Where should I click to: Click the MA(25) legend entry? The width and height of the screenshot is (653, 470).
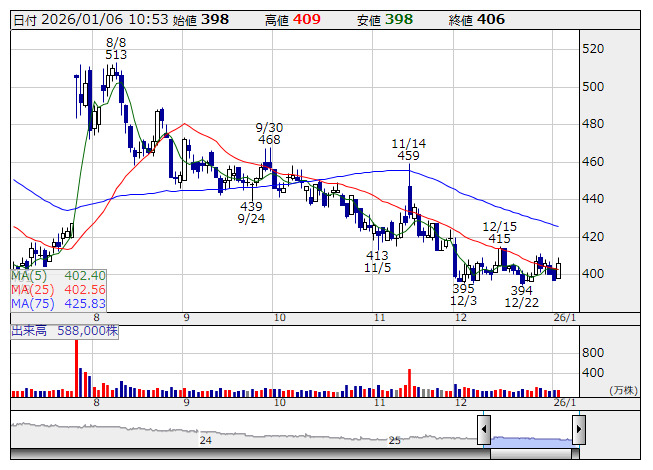[58, 289]
